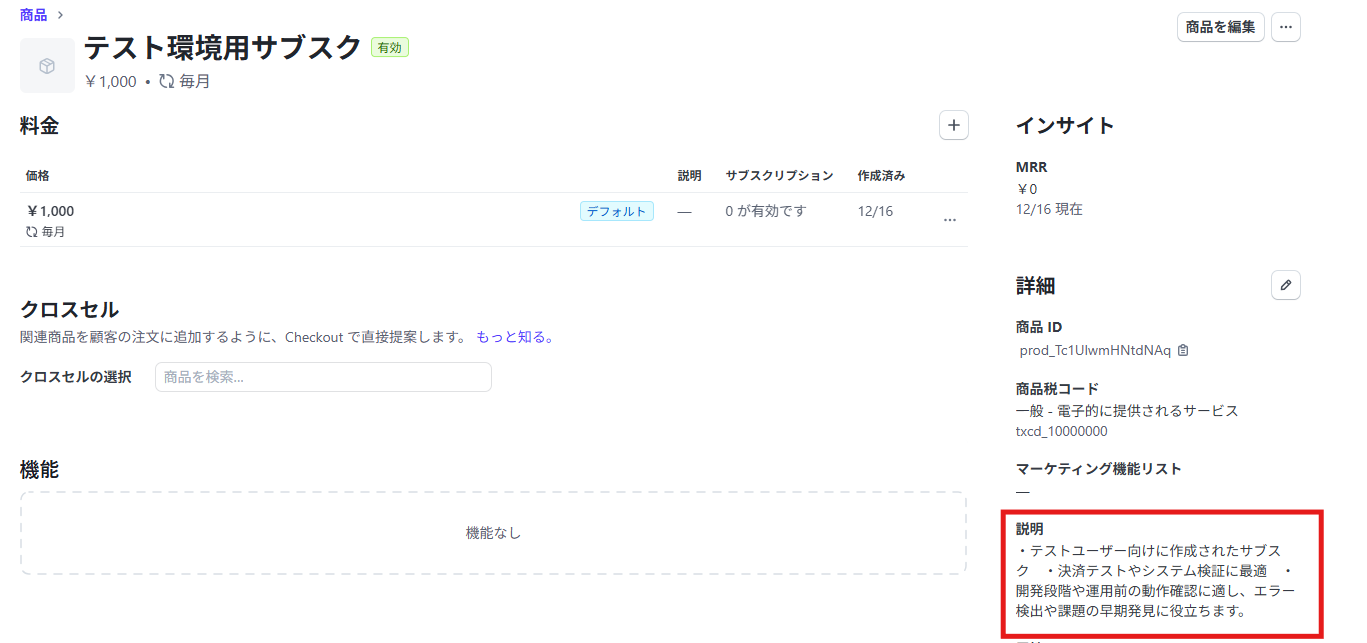Click the product image placeholder icon

(x=47, y=66)
